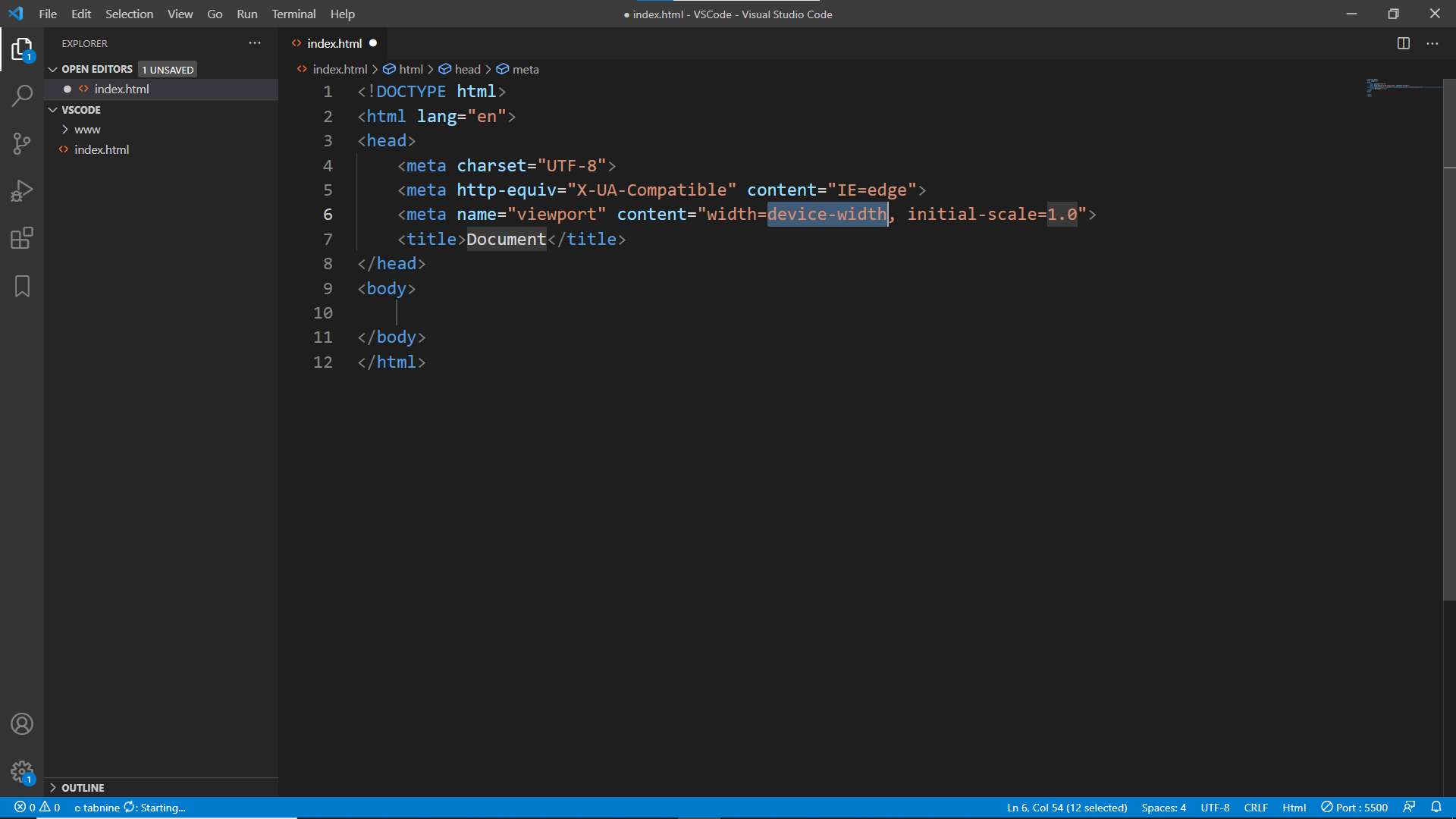1456x819 pixels.
Task: Open the Selection menu
Action: coord(129,14)
